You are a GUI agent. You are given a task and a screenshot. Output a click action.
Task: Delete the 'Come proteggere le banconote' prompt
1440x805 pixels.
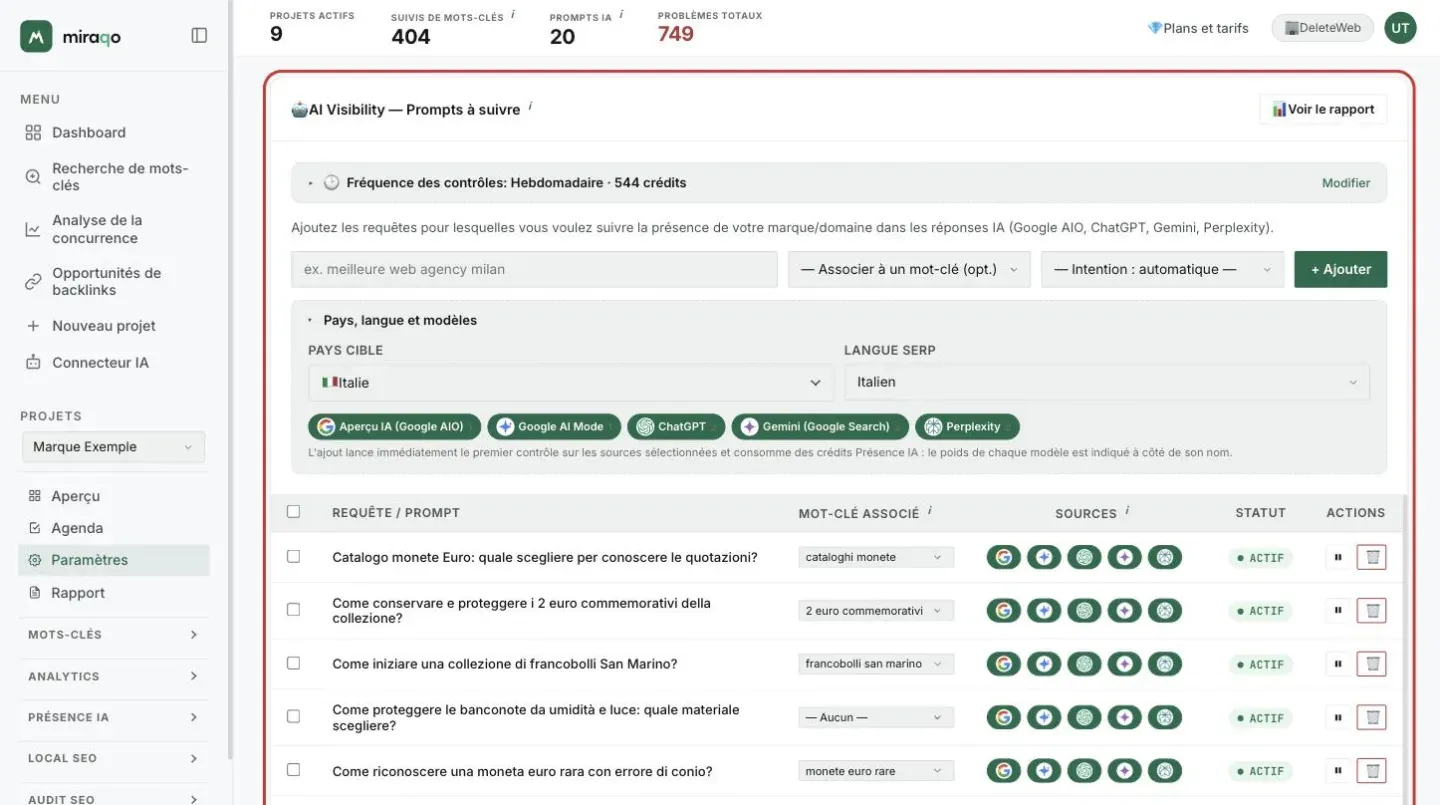click(x=1372, y=717)
